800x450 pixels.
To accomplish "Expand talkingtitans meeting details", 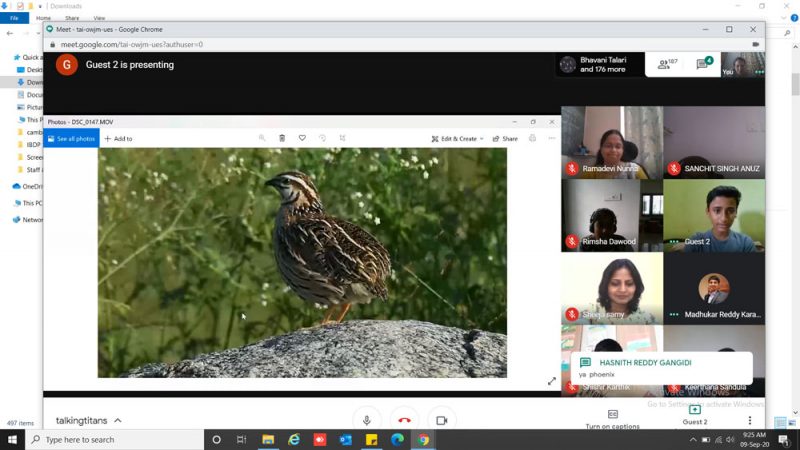I will click(x=89, y=420).
